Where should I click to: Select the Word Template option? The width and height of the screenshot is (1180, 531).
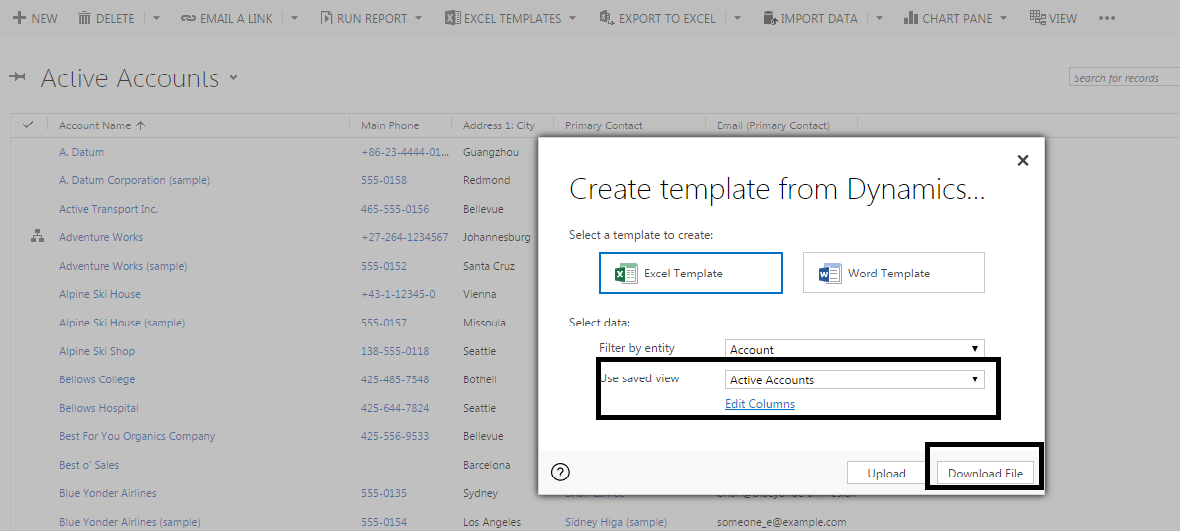coord(893,273)
